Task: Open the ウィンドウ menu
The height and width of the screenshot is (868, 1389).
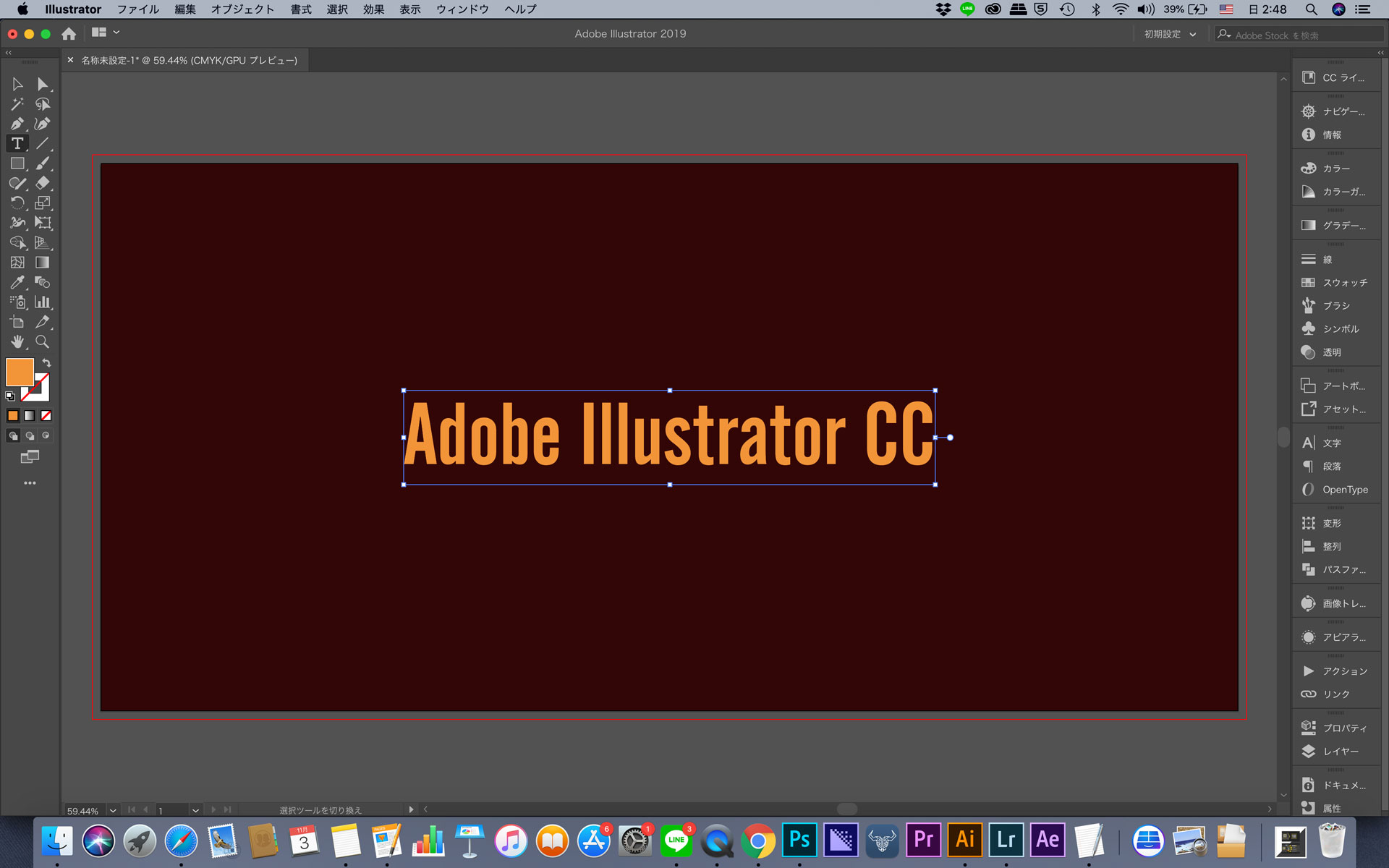Action: 462,9
